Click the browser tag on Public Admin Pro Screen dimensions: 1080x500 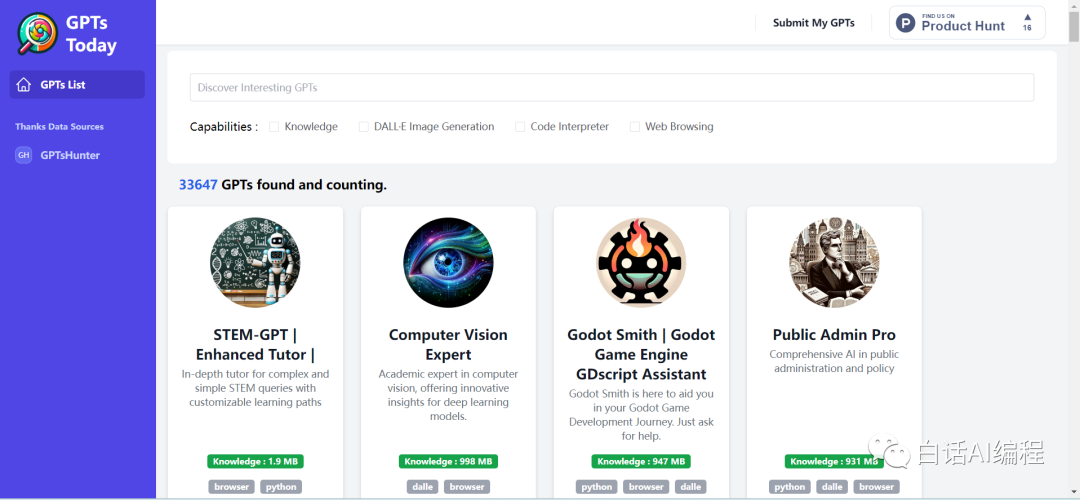876,487
